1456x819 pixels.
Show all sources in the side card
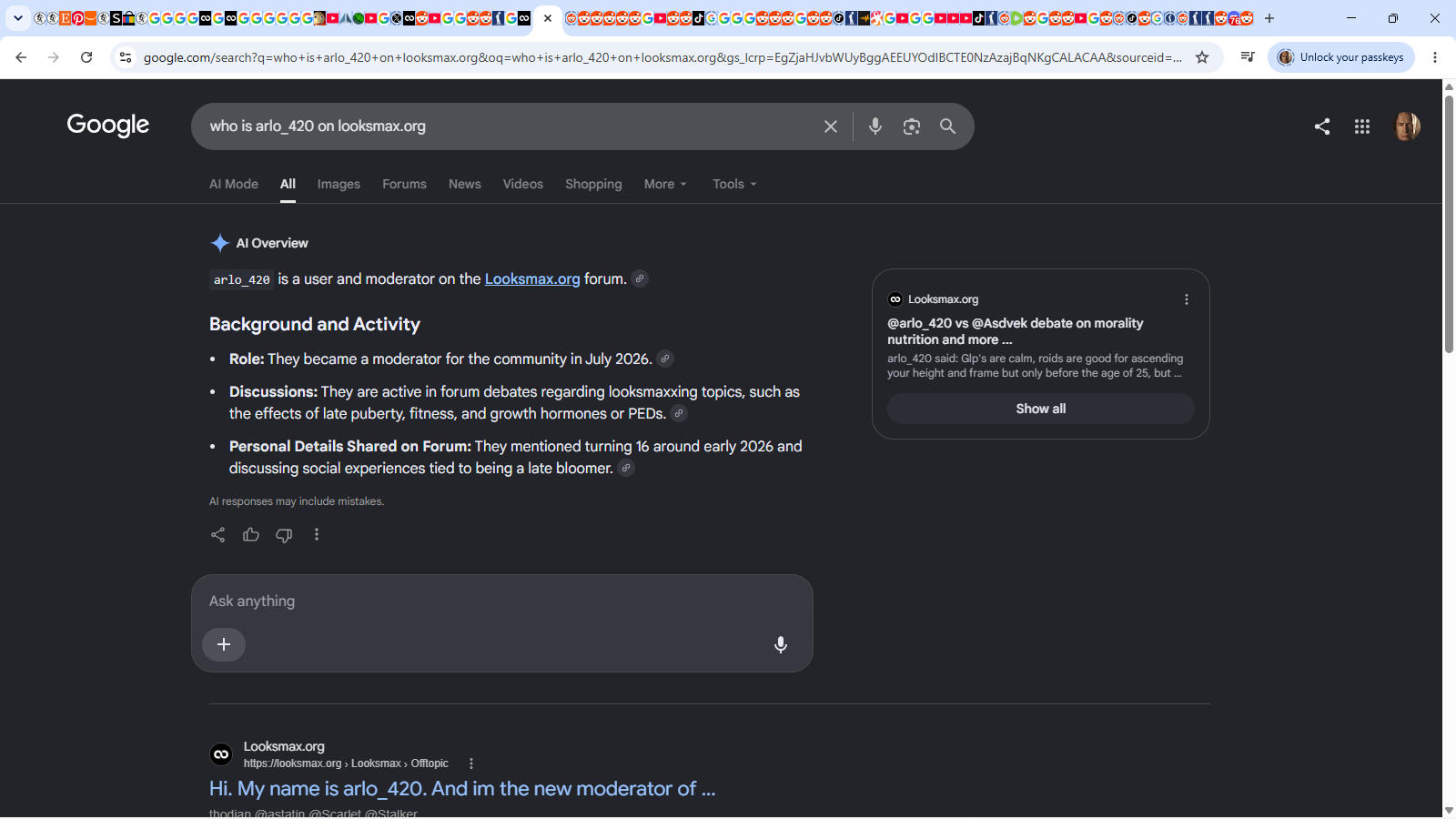(x=1041, y=409)
